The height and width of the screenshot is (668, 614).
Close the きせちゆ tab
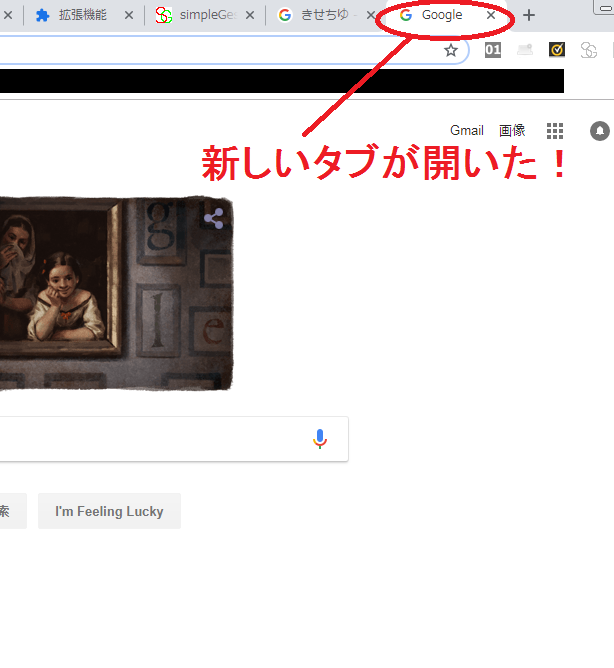click(371, 16)
